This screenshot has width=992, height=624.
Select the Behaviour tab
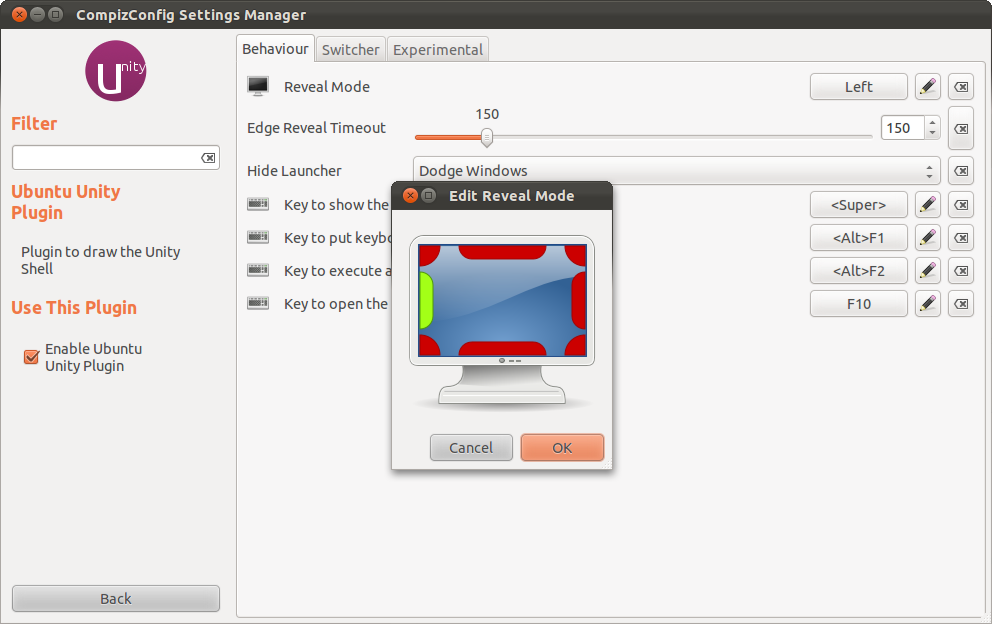click(275, 49)
